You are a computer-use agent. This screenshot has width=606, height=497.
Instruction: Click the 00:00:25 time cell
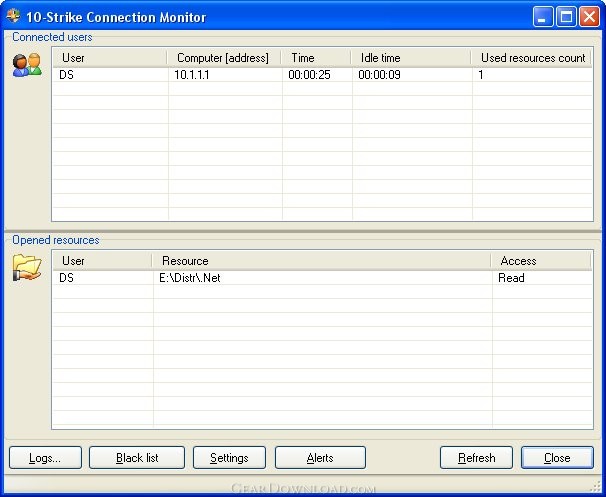[x=309, y=75]
